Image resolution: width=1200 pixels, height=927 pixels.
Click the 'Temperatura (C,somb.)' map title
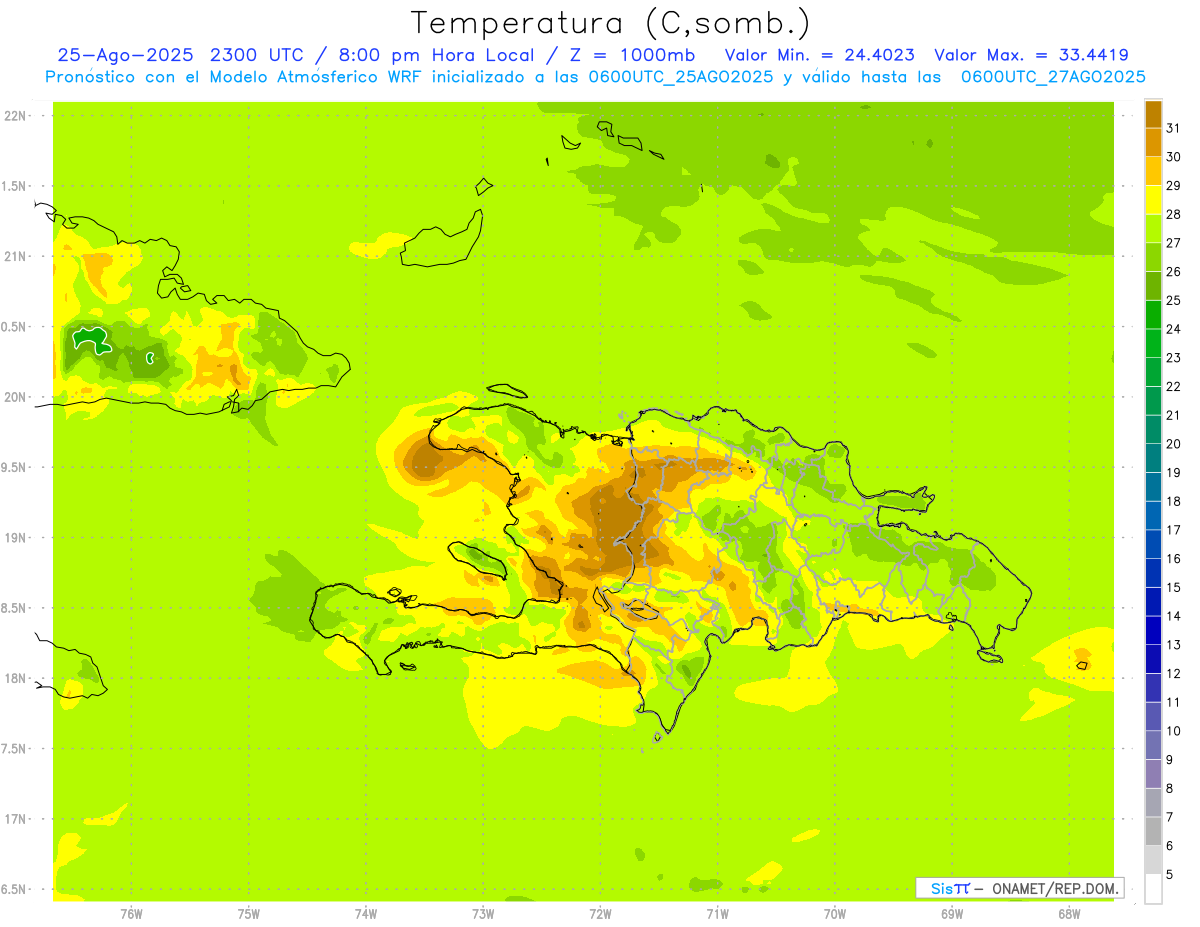[x=611, y=23]
